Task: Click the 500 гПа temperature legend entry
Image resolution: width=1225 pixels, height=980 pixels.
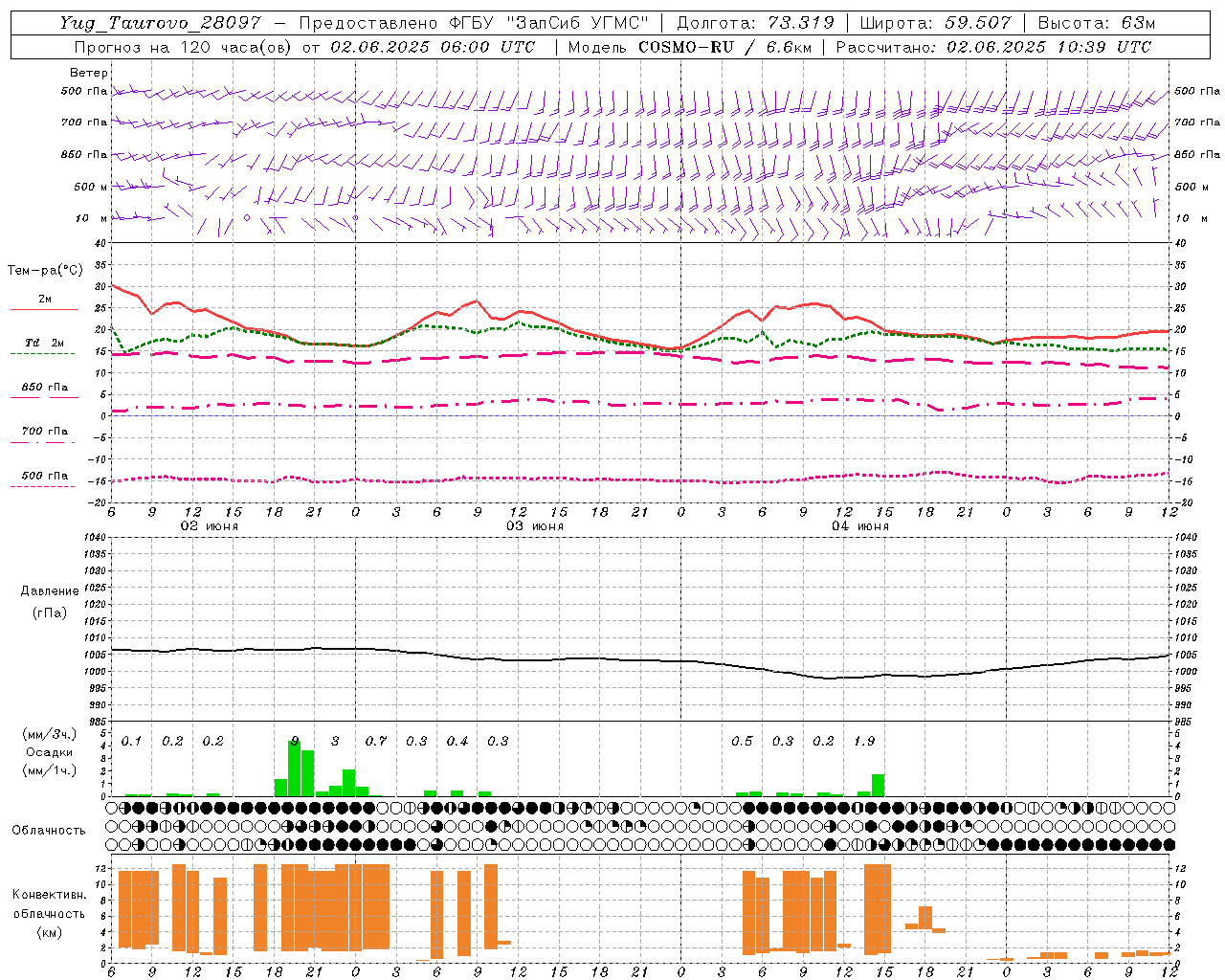Action: click(x=45, y=476)
